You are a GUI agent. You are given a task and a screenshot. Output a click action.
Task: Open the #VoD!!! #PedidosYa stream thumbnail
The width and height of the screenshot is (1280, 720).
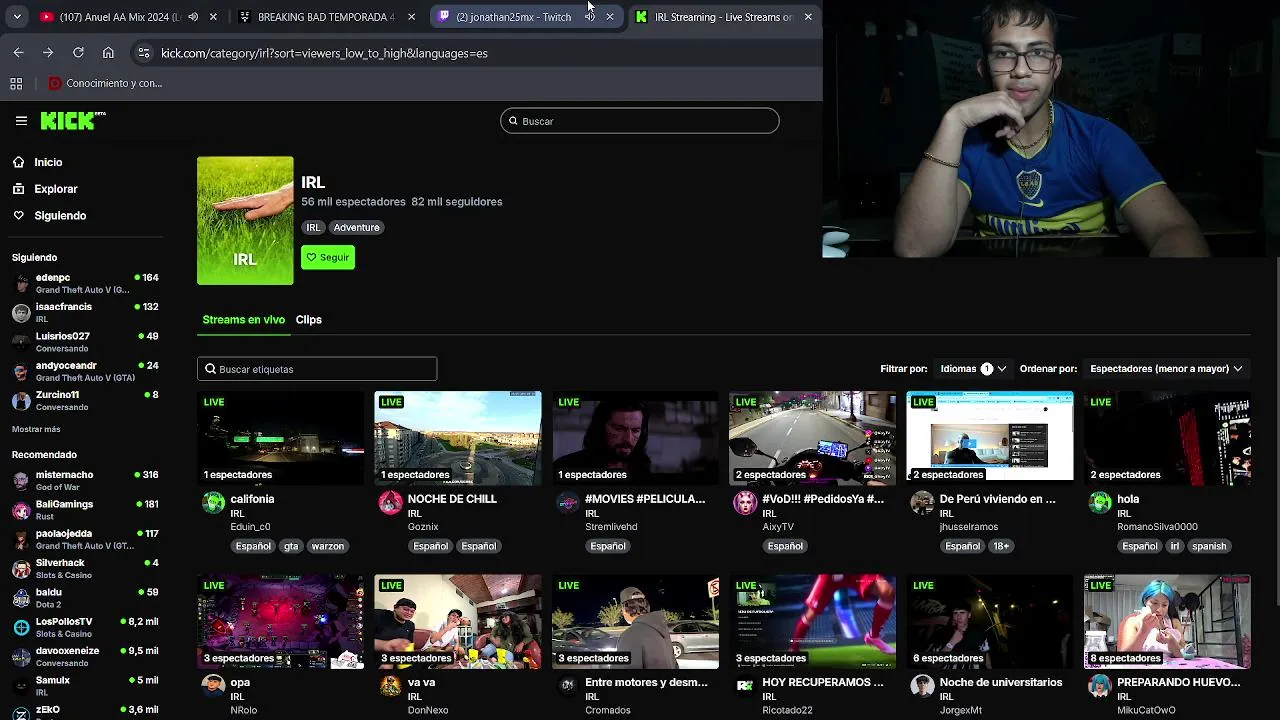pos(812,437)
